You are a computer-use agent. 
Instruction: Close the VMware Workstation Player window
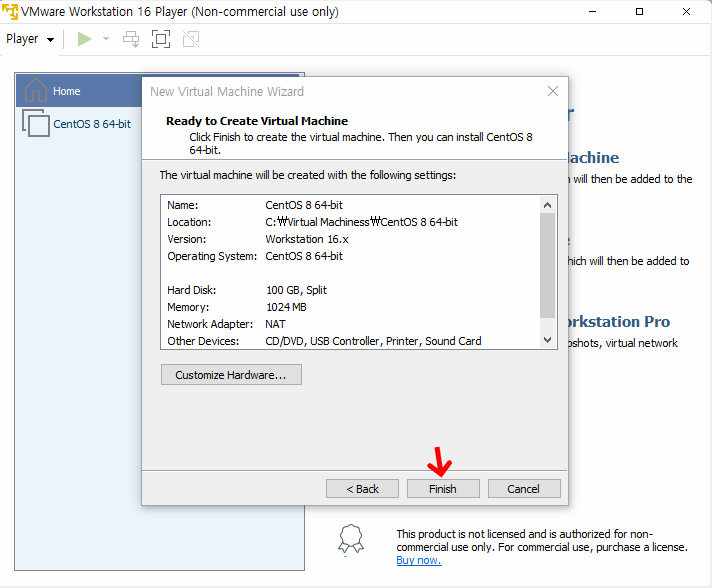[x=687, y=12]
